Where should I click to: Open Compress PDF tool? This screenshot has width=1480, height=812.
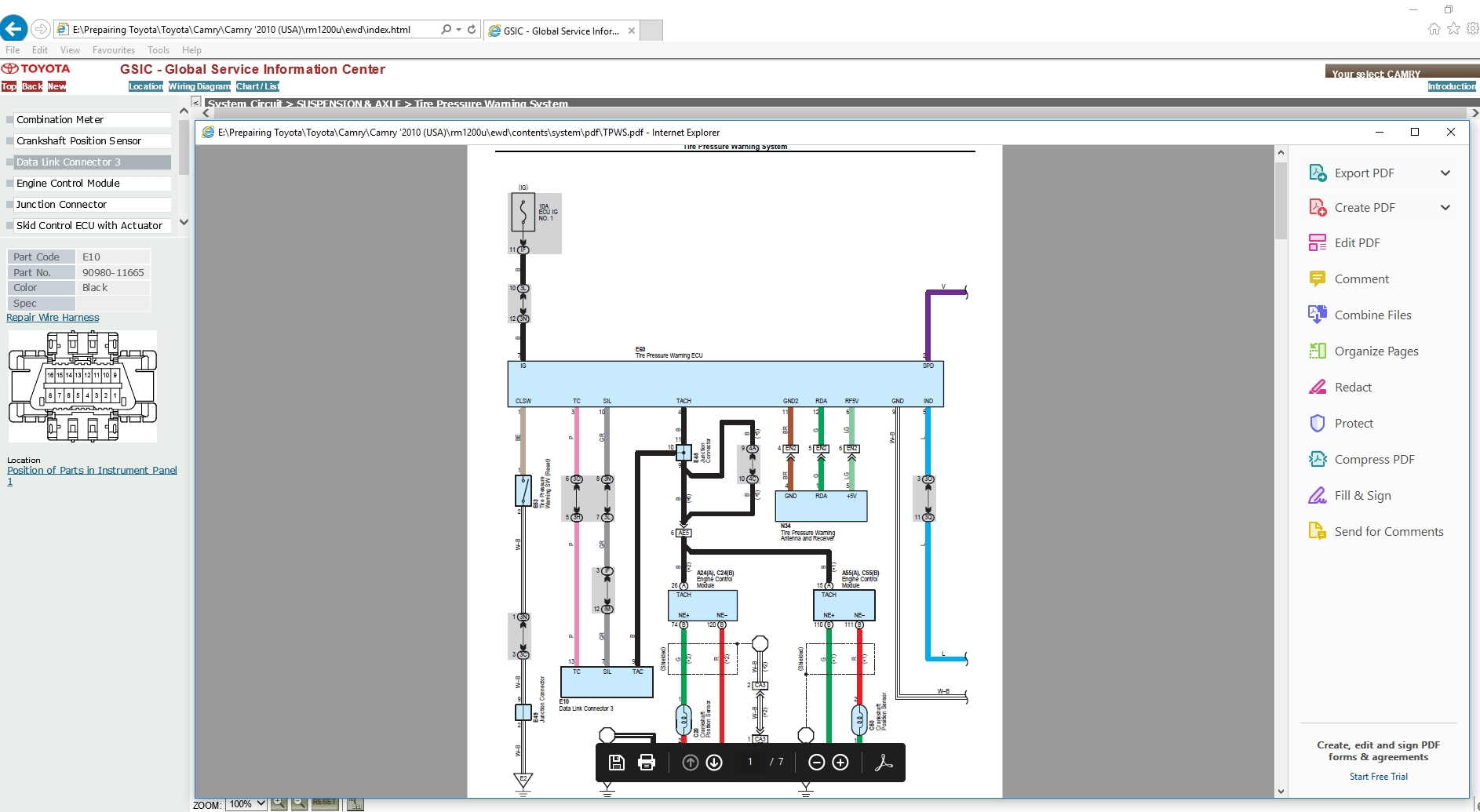click(x=1373, y=459)
